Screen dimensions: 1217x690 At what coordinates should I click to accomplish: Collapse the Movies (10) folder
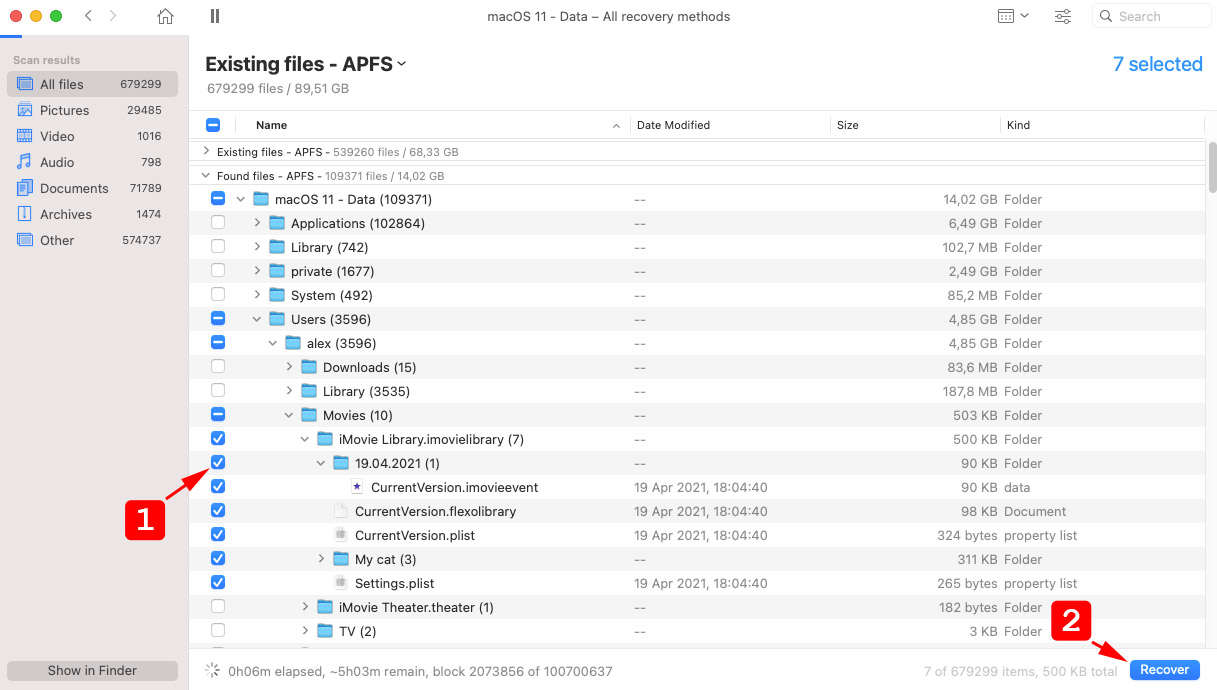click(289, 415)
